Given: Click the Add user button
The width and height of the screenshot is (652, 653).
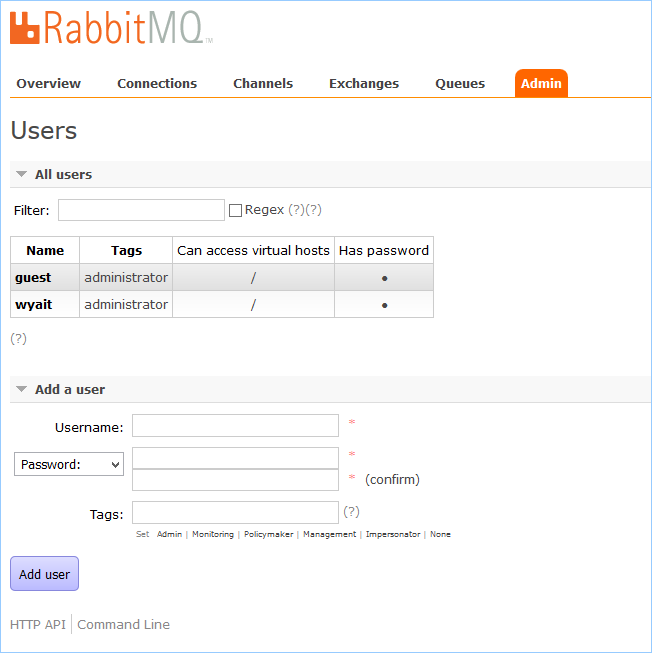Looking at the screenshot, I should pyautogui.click(x=45, y=574).
